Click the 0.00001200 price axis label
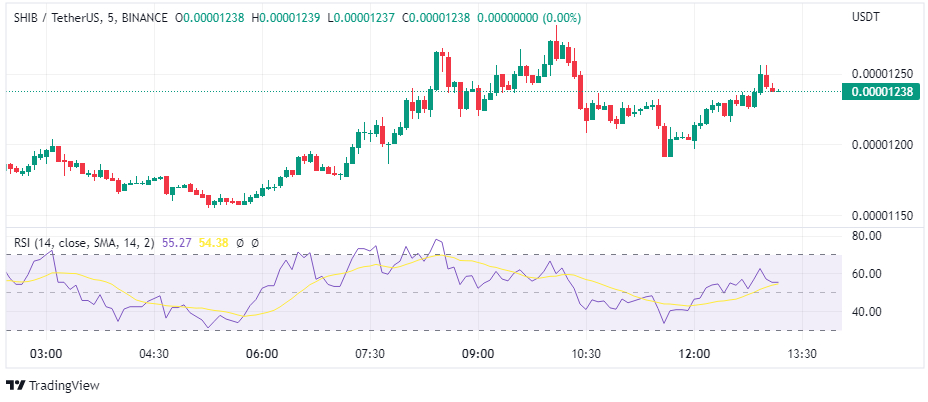This screenshot has width=928, height=402. 882,145
